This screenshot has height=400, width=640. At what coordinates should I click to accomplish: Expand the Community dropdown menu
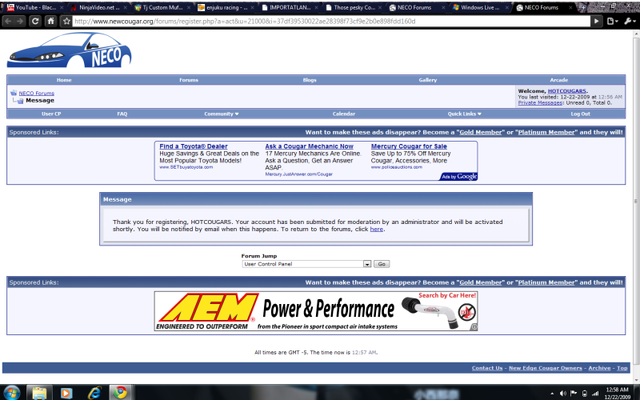(221, 114)
